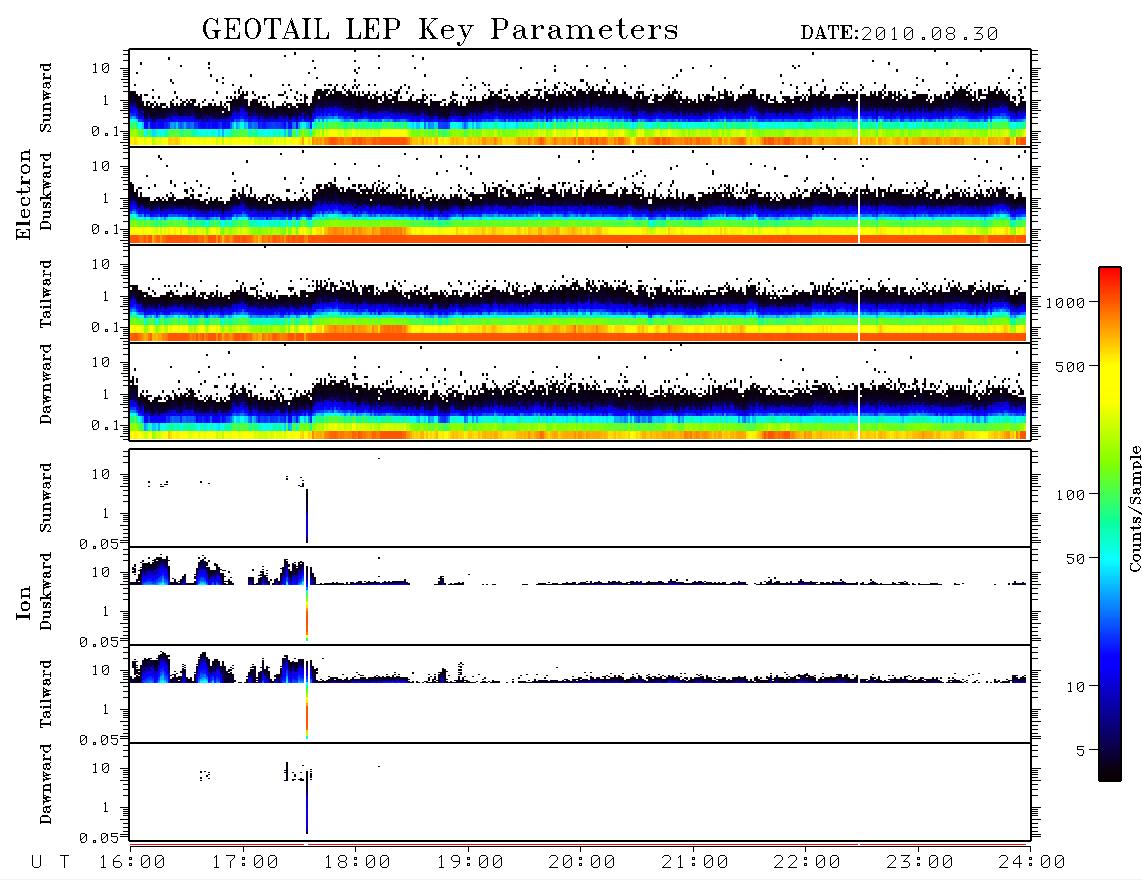The width and height of the screenshot is (1142, 880).
Task: Click the "18:00" time axis label
Action: [357, 862]
